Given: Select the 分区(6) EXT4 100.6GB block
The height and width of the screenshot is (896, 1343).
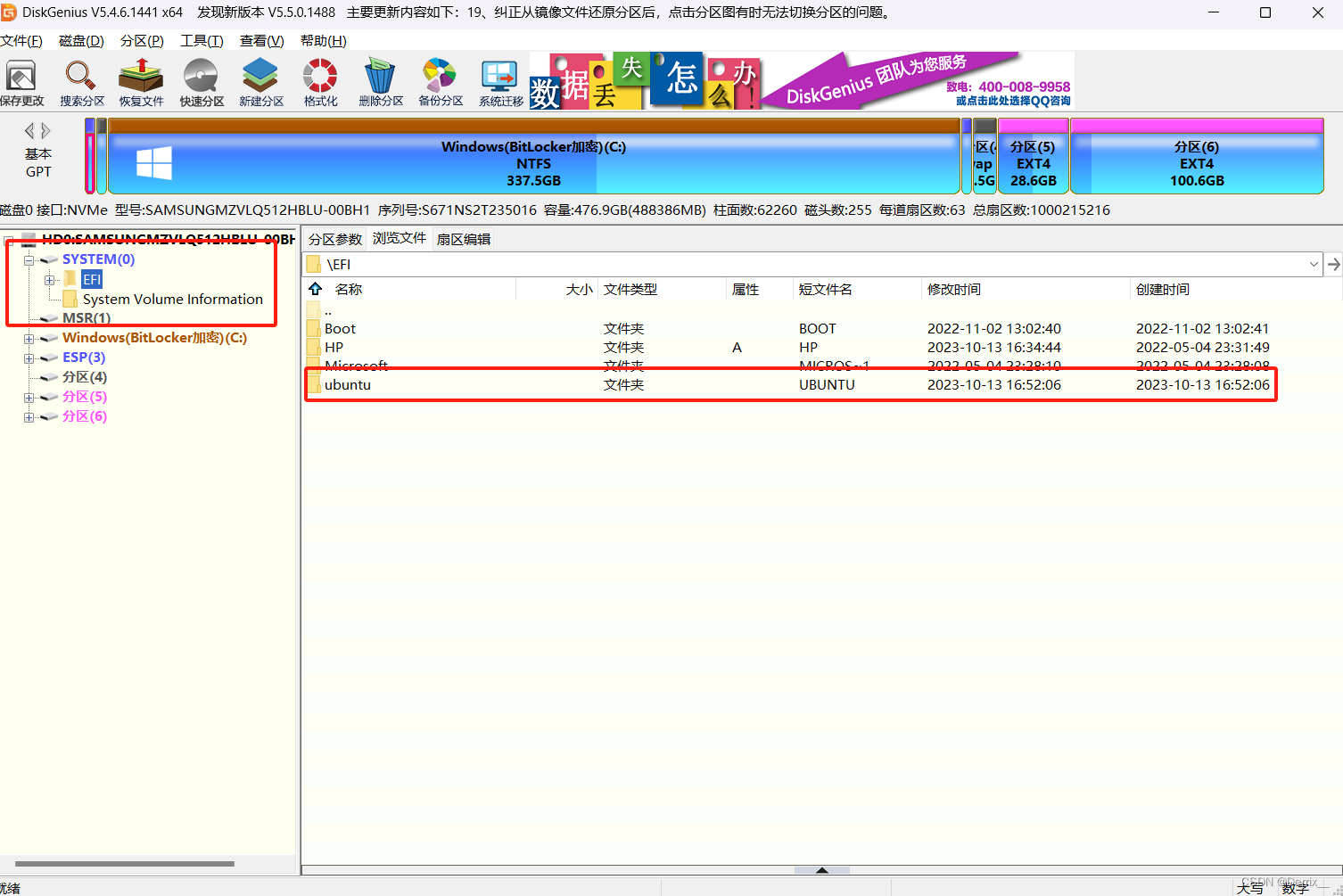Looking at the screenshot, I should 1197,156.
